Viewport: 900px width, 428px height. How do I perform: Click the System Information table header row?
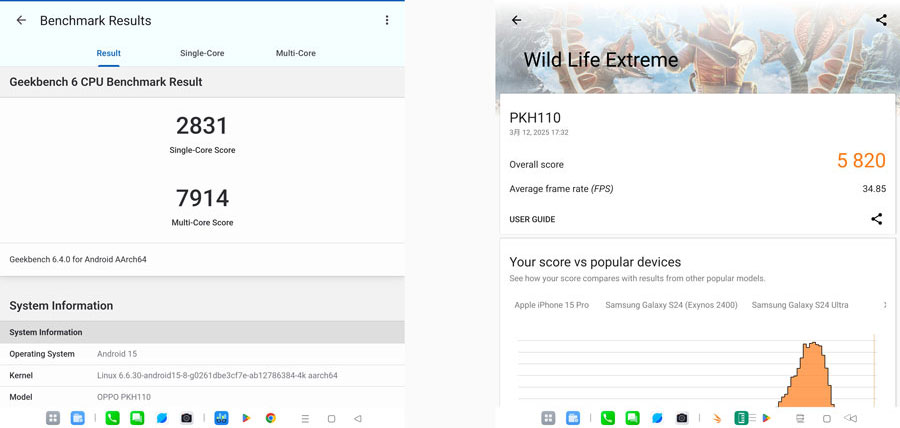tap(202, 332)
